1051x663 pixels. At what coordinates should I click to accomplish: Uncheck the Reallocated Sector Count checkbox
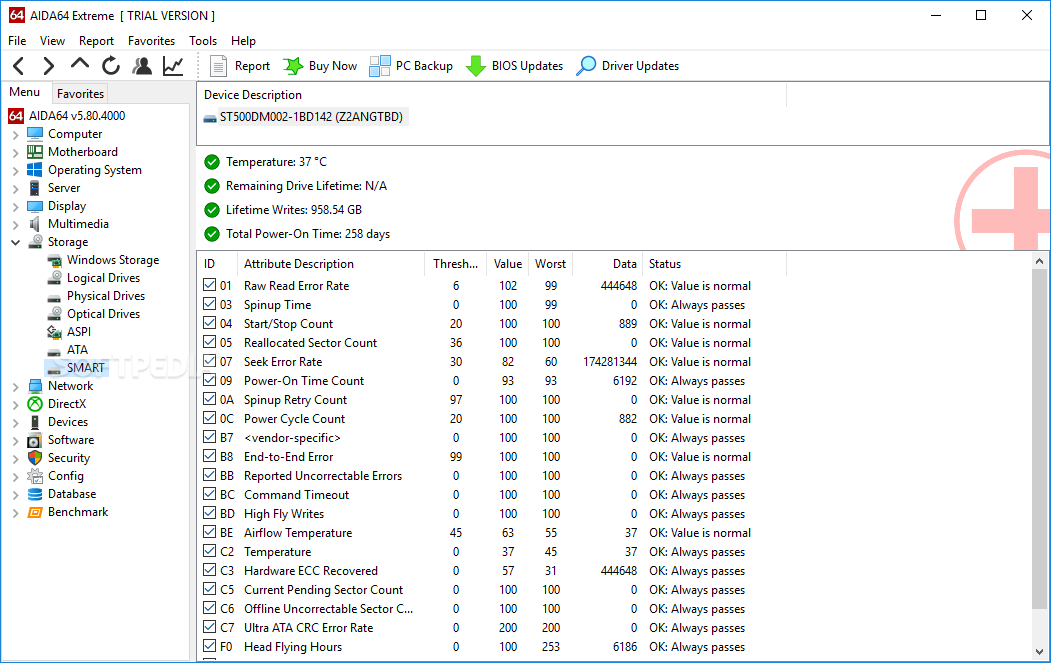click(x=210, y=342)
